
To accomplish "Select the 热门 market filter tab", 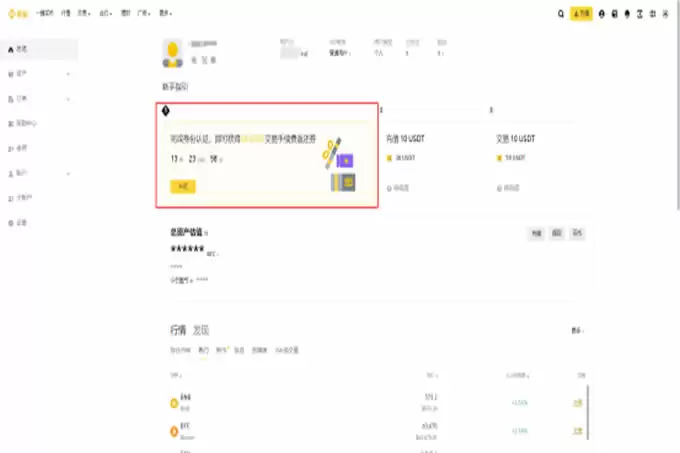I will [203, 350].
